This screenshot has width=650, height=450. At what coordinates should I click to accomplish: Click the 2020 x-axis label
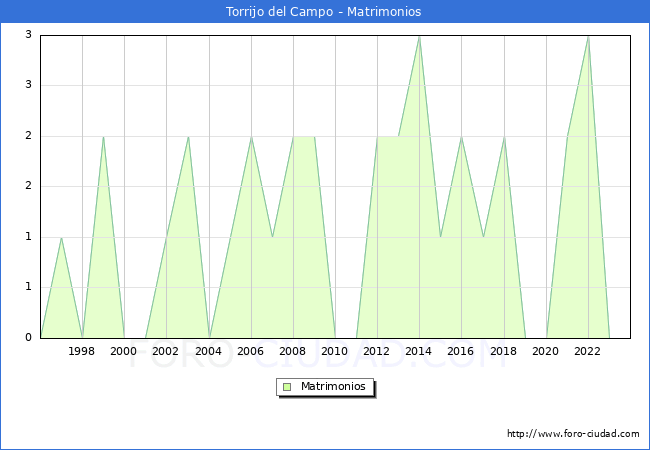pos(546,351)
